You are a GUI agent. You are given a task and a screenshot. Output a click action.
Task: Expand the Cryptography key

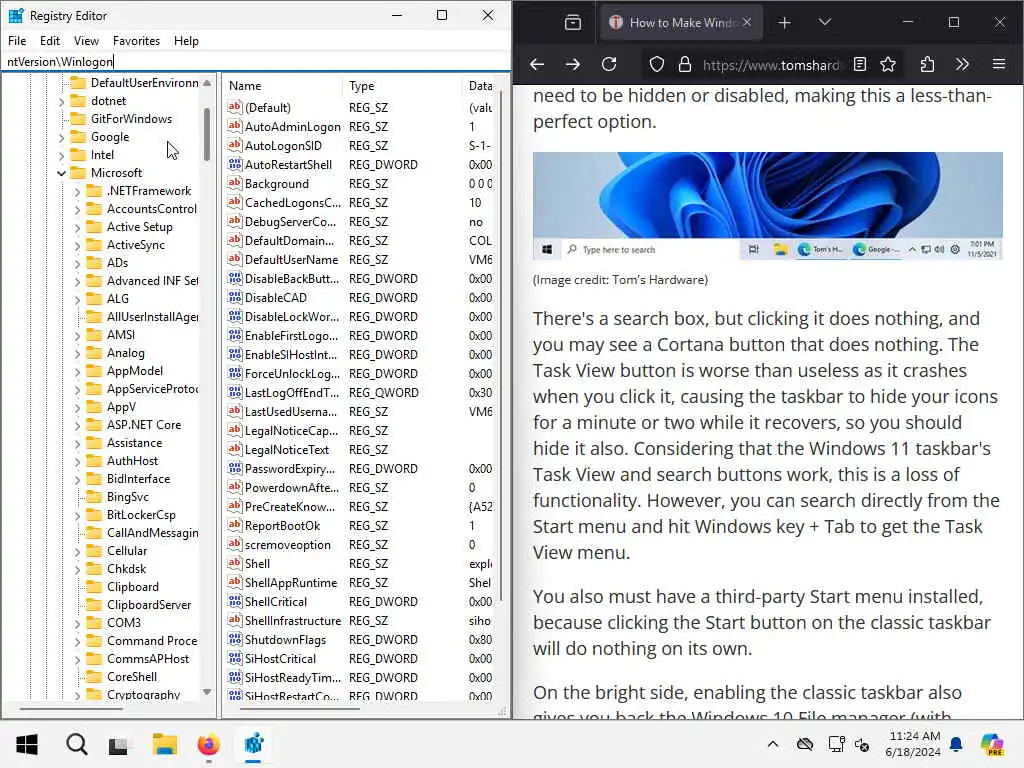point(77,696)
